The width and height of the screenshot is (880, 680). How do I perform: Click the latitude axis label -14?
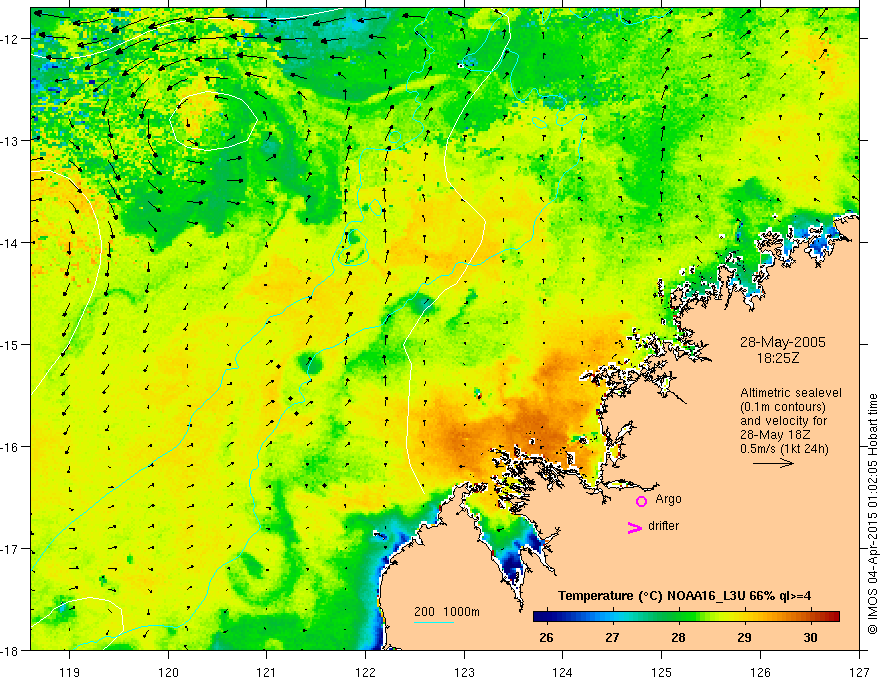click(11, 242)
